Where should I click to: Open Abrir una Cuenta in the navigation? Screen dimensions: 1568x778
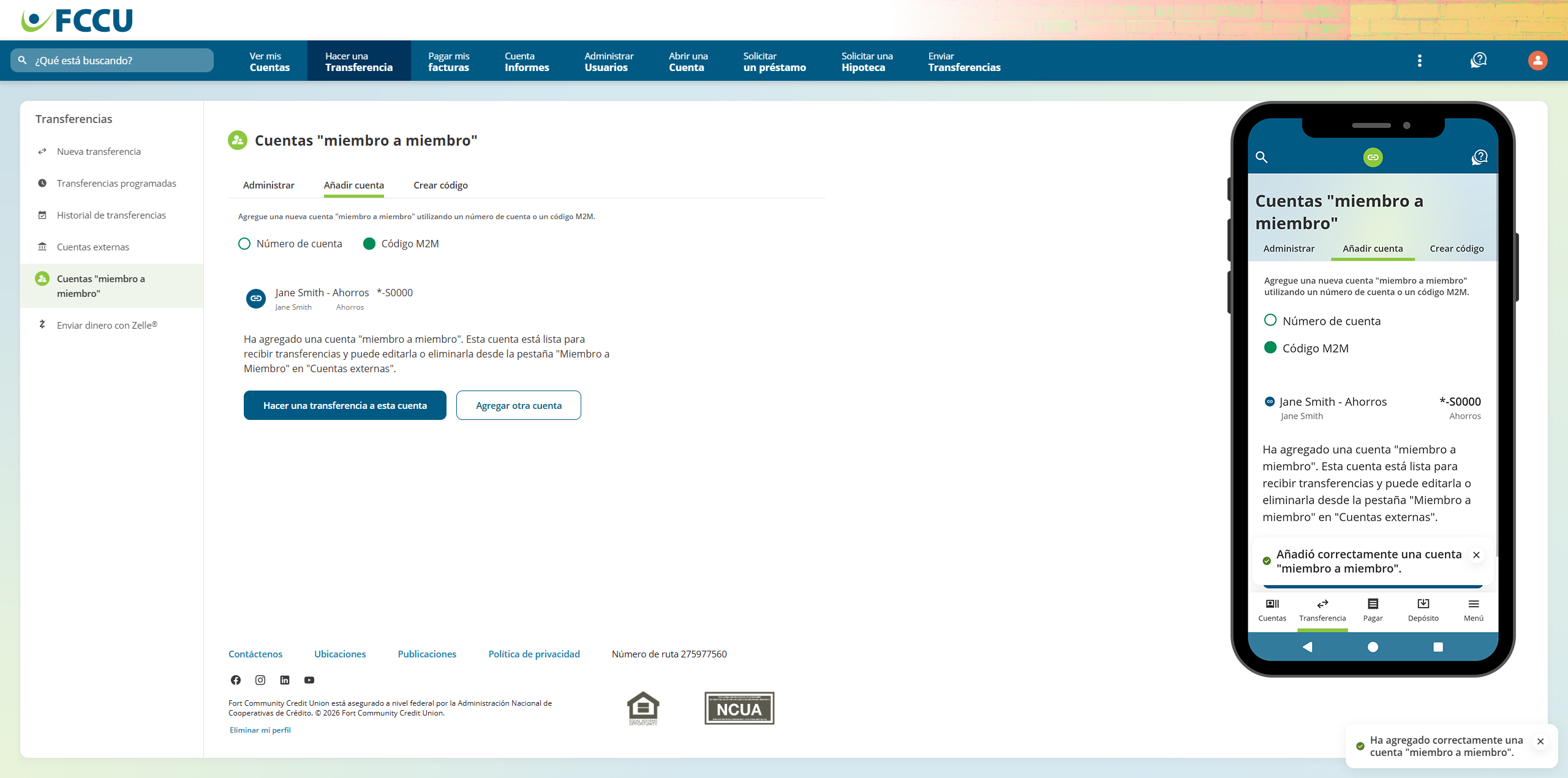pos(688,61)
